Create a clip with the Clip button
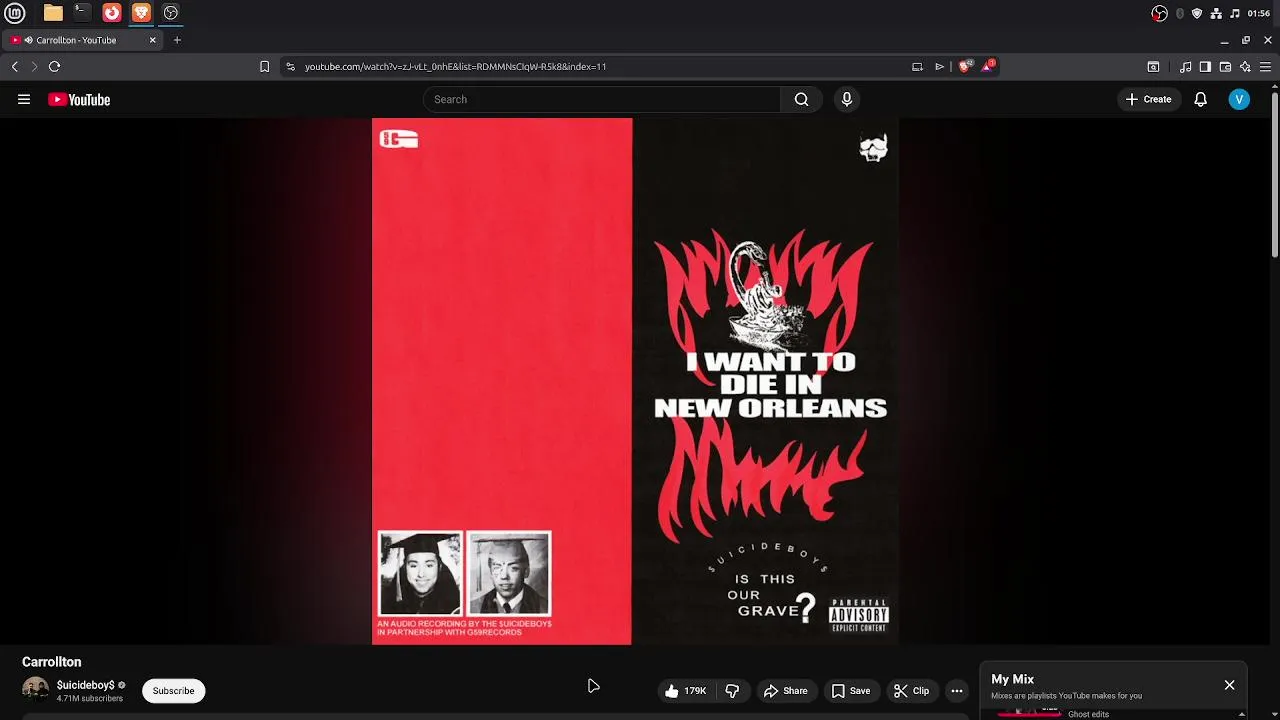Screen dimensions: 1280x720 tap(911, 691)
